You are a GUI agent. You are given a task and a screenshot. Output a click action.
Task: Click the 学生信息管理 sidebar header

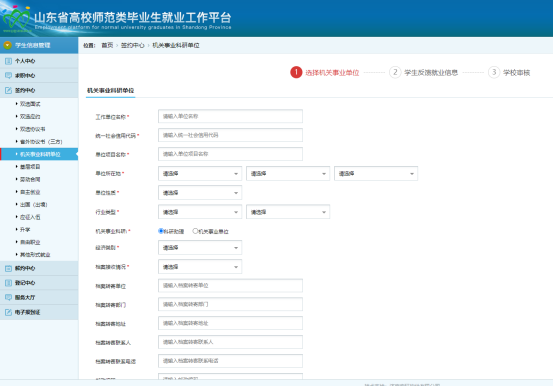39,45
